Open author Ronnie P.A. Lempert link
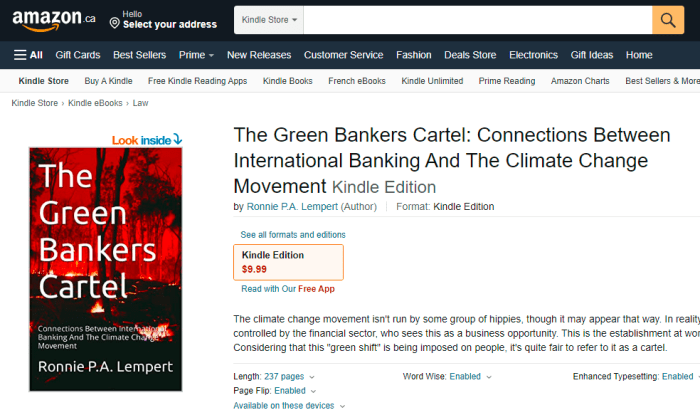 point(292,207)
